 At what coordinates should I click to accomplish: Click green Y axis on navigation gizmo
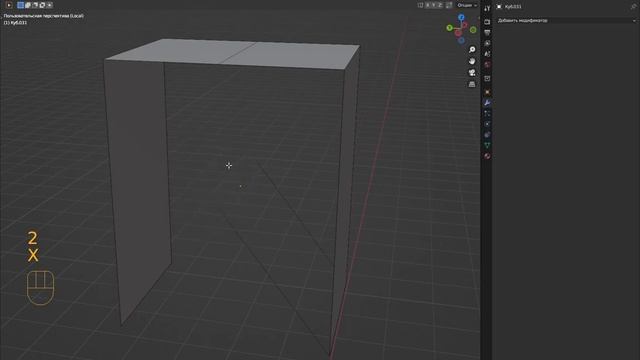(x=449, y=28)
